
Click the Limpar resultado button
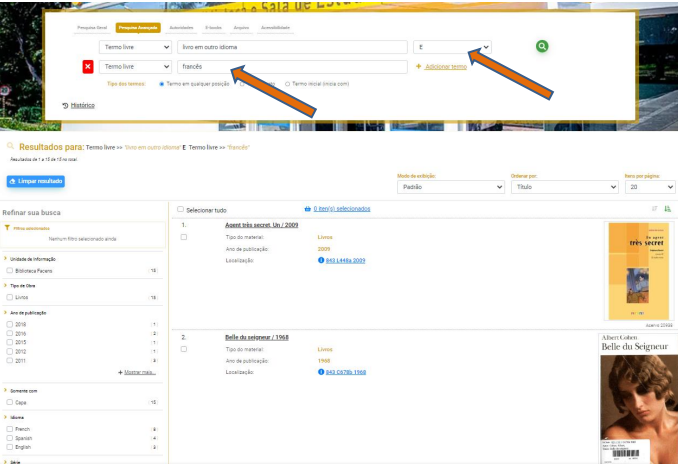pos(36,181)
